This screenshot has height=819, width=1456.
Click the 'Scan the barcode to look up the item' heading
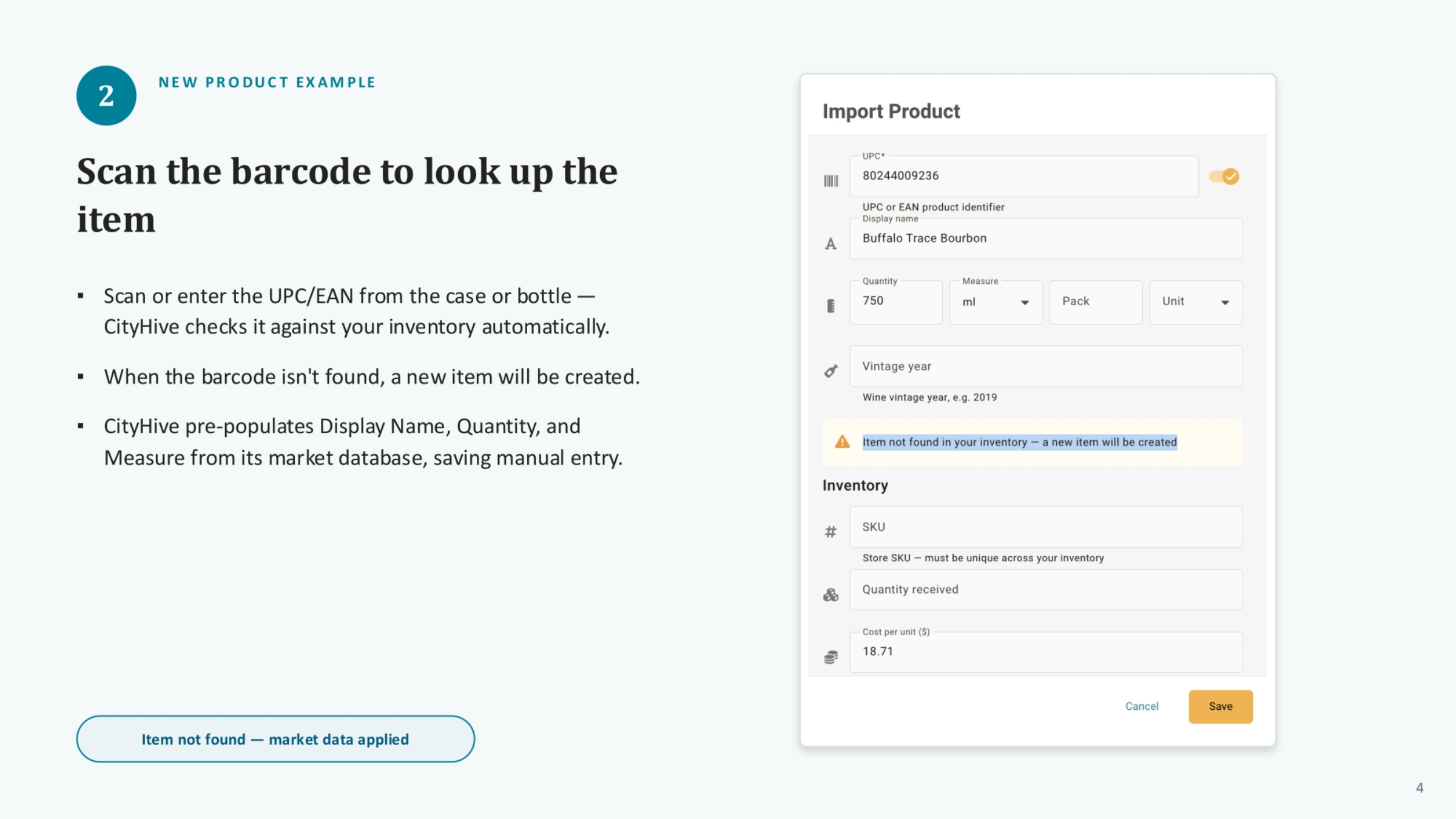[347, 195]
